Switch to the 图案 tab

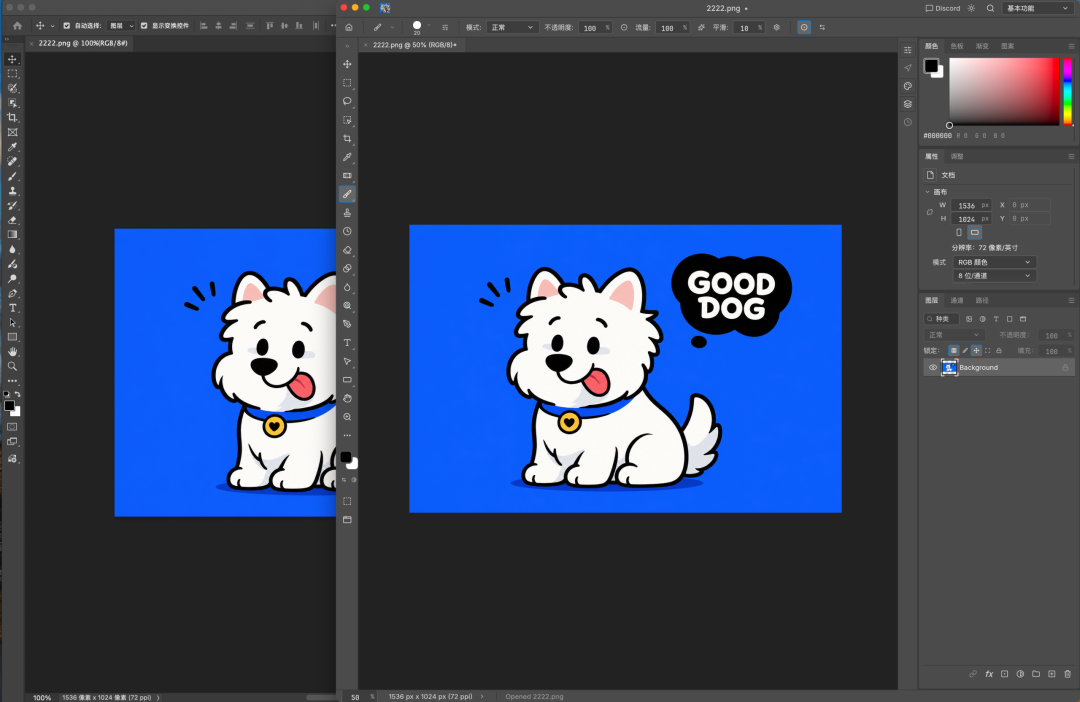coord(1008,46)
